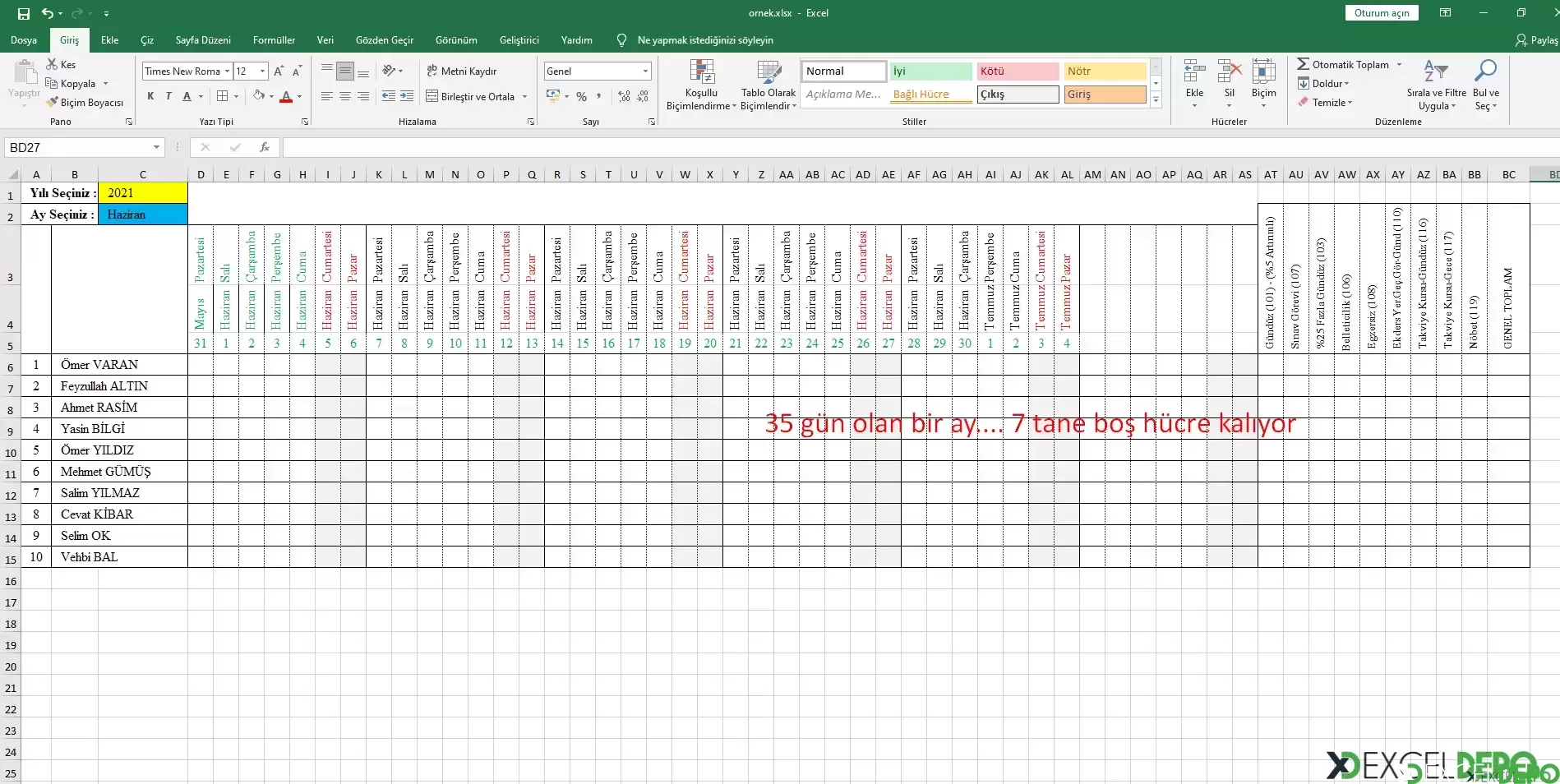Apply the Normal cell style
The image size is (1560, 784).
point(844,71)
